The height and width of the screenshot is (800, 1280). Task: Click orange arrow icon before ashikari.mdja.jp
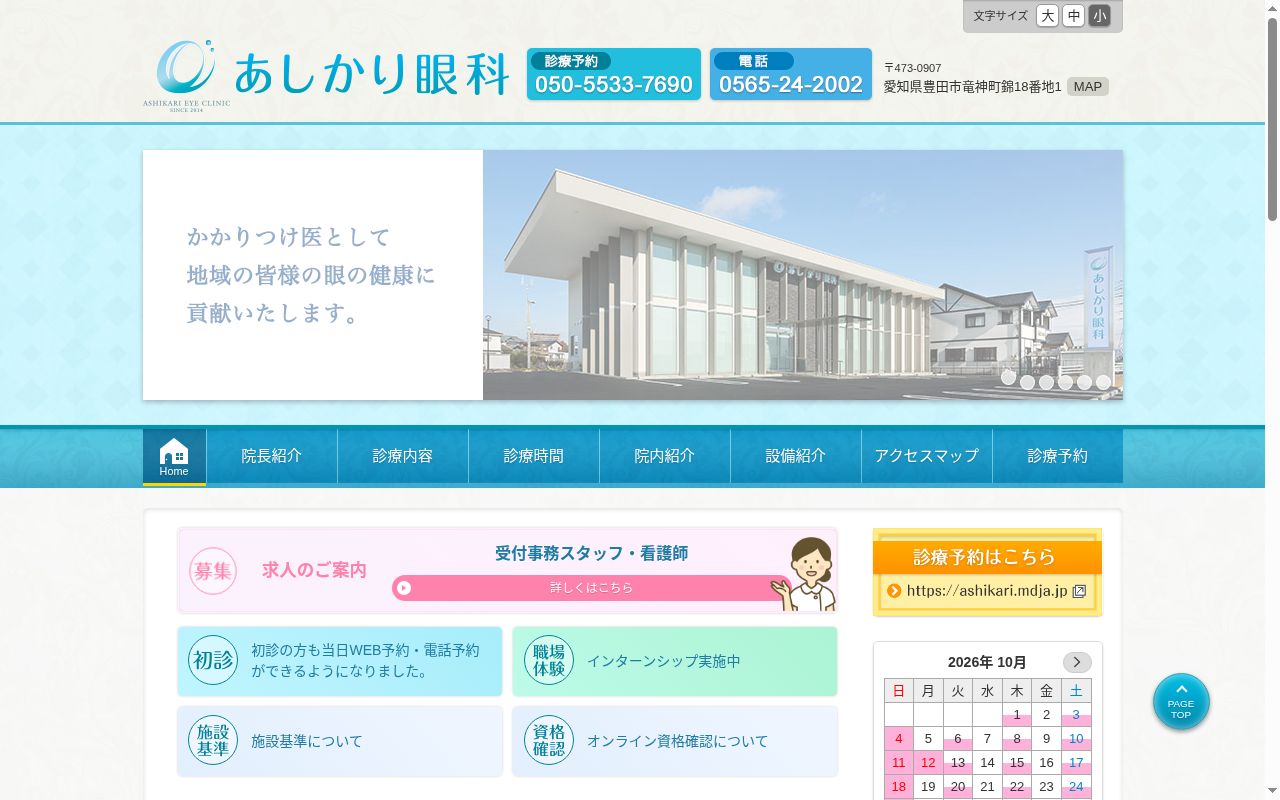coord(894,591)
